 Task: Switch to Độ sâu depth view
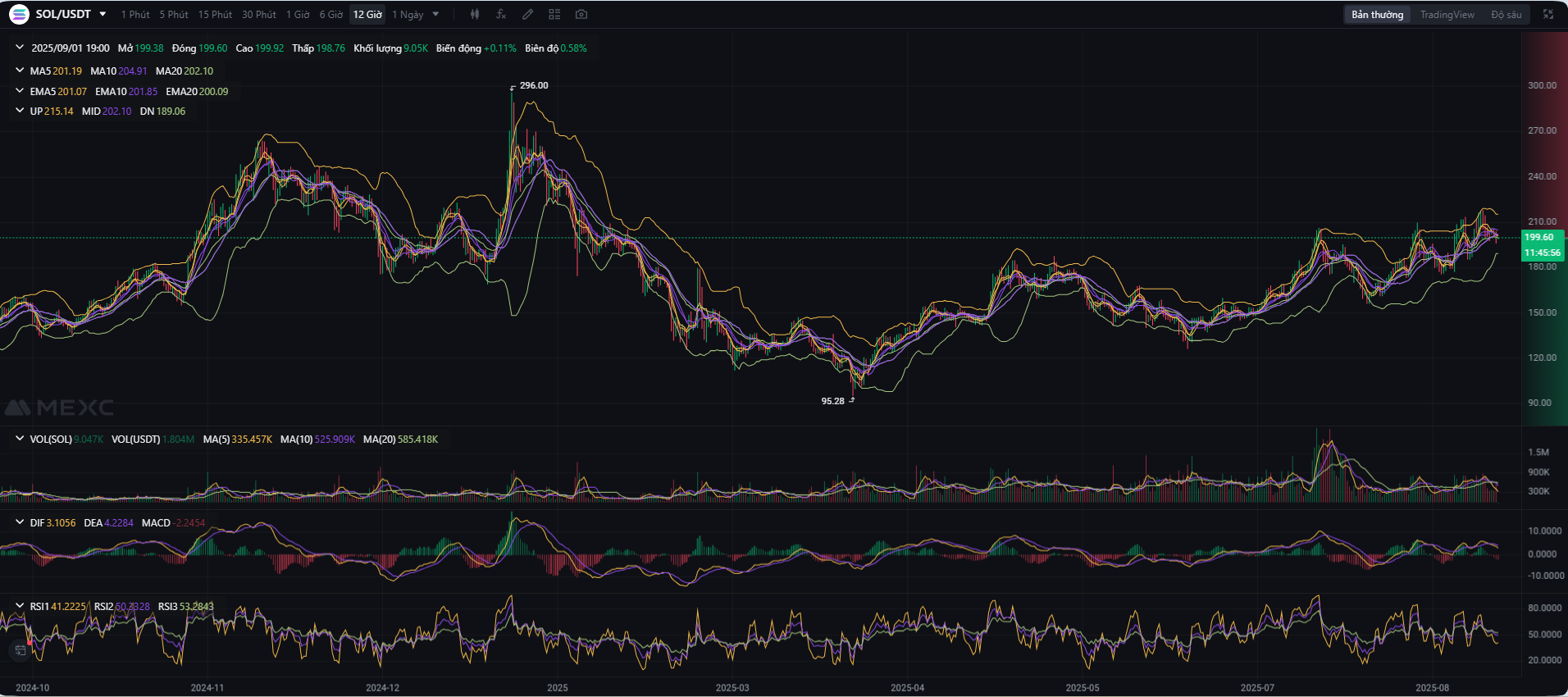tap(1506, 14)
